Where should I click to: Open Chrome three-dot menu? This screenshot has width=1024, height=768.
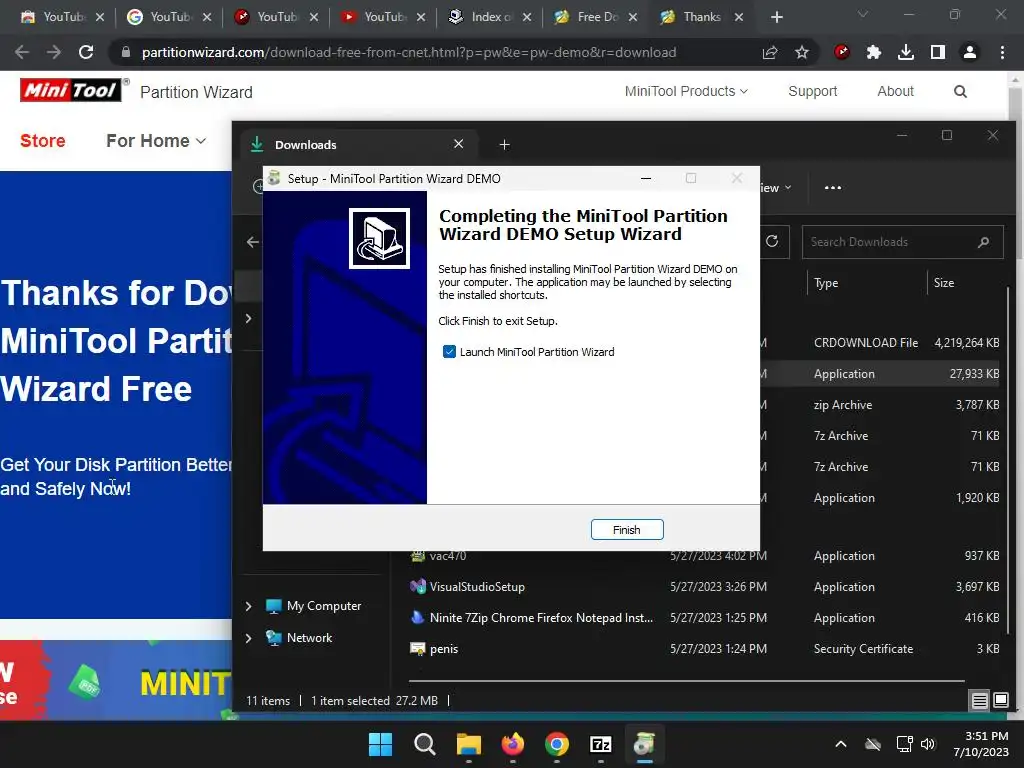1002,52
